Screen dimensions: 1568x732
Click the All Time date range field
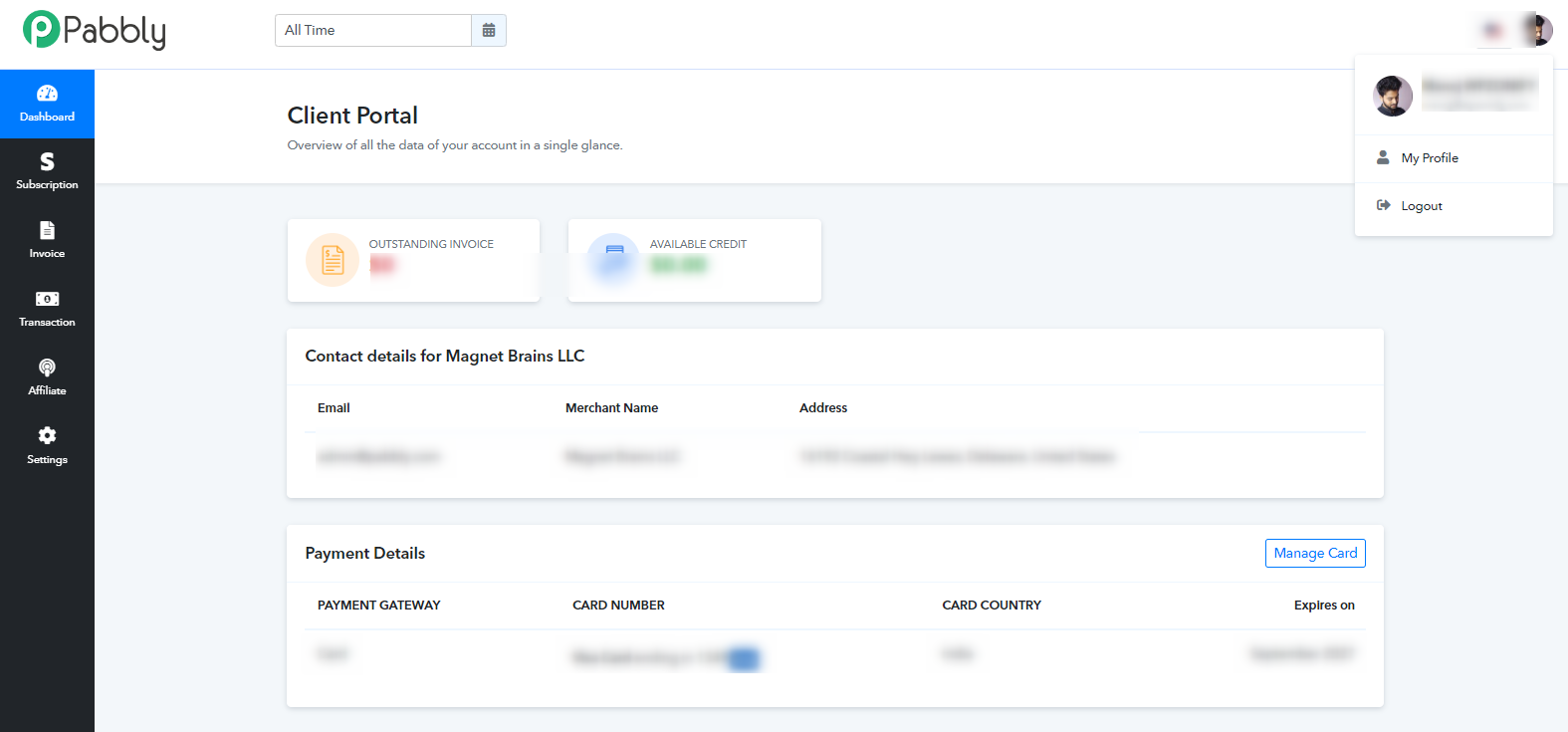click(373, 30)
